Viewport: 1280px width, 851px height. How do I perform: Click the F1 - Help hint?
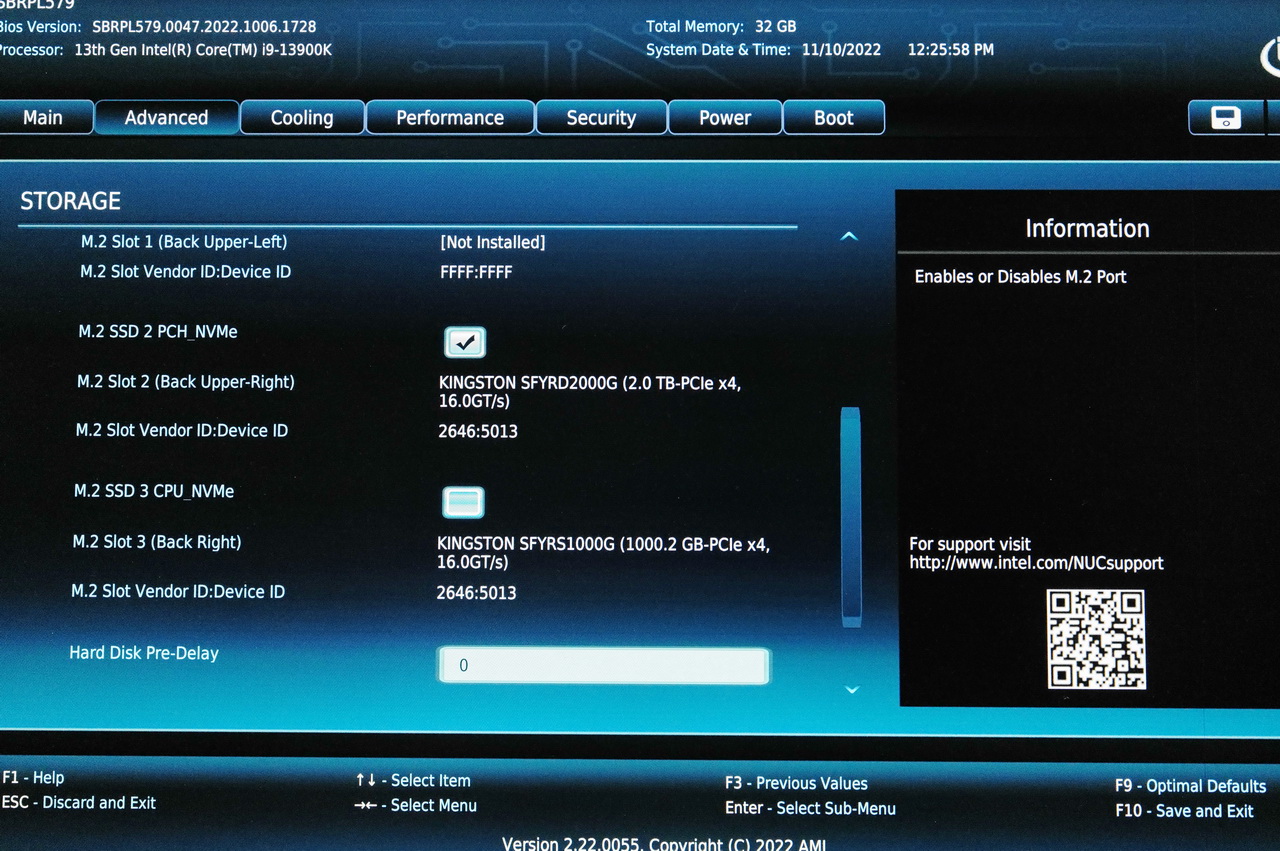(33, 778)
